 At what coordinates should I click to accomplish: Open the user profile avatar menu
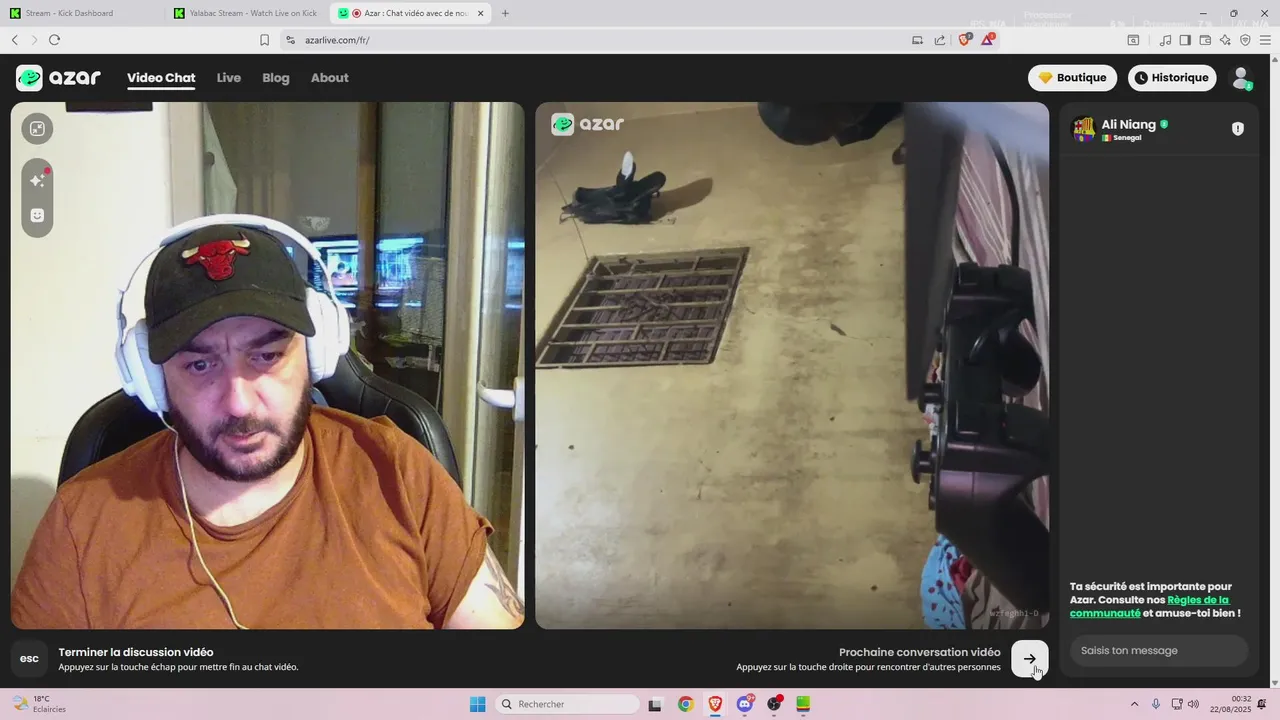coord(1241,78)
